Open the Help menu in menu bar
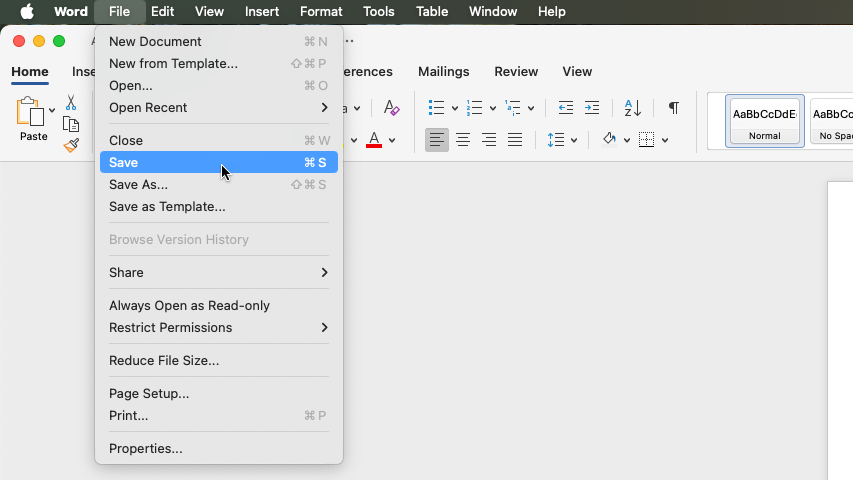The width and height of the screenshot is (853, 480). [552, 11]
